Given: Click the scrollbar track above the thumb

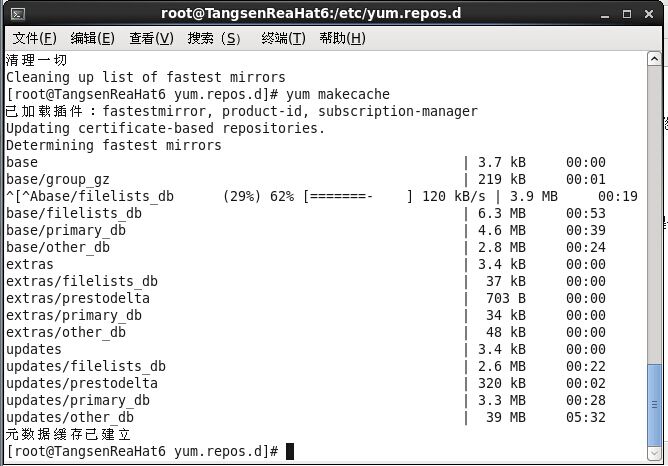Looking at the screenshot, I should [x=654, y=200].
